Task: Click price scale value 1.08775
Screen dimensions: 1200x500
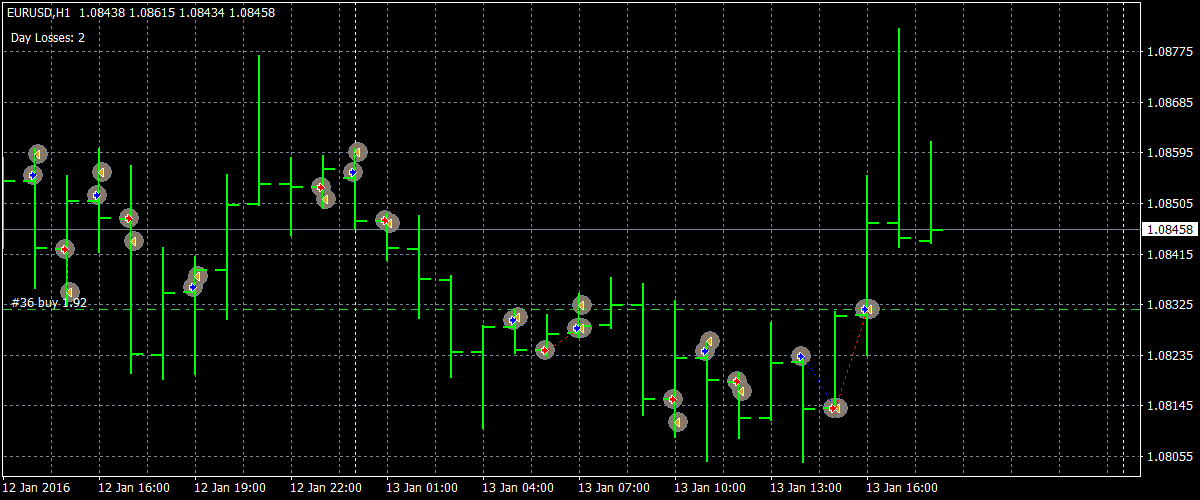Action: (x=1169, y=51)
